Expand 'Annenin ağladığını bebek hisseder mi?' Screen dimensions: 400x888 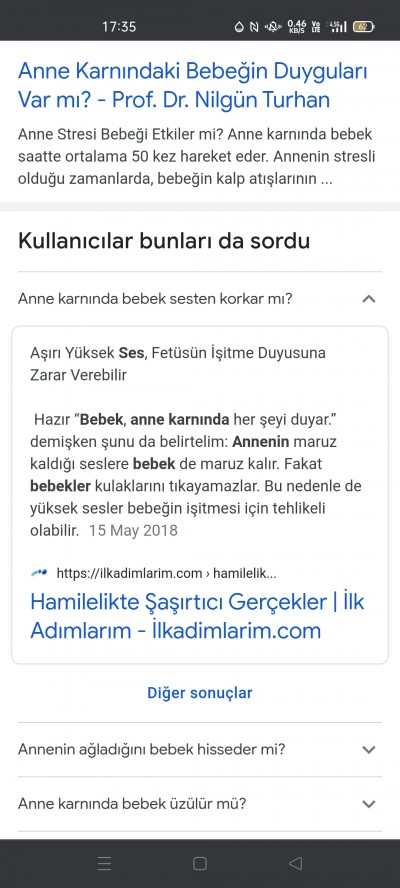(199, 750)
